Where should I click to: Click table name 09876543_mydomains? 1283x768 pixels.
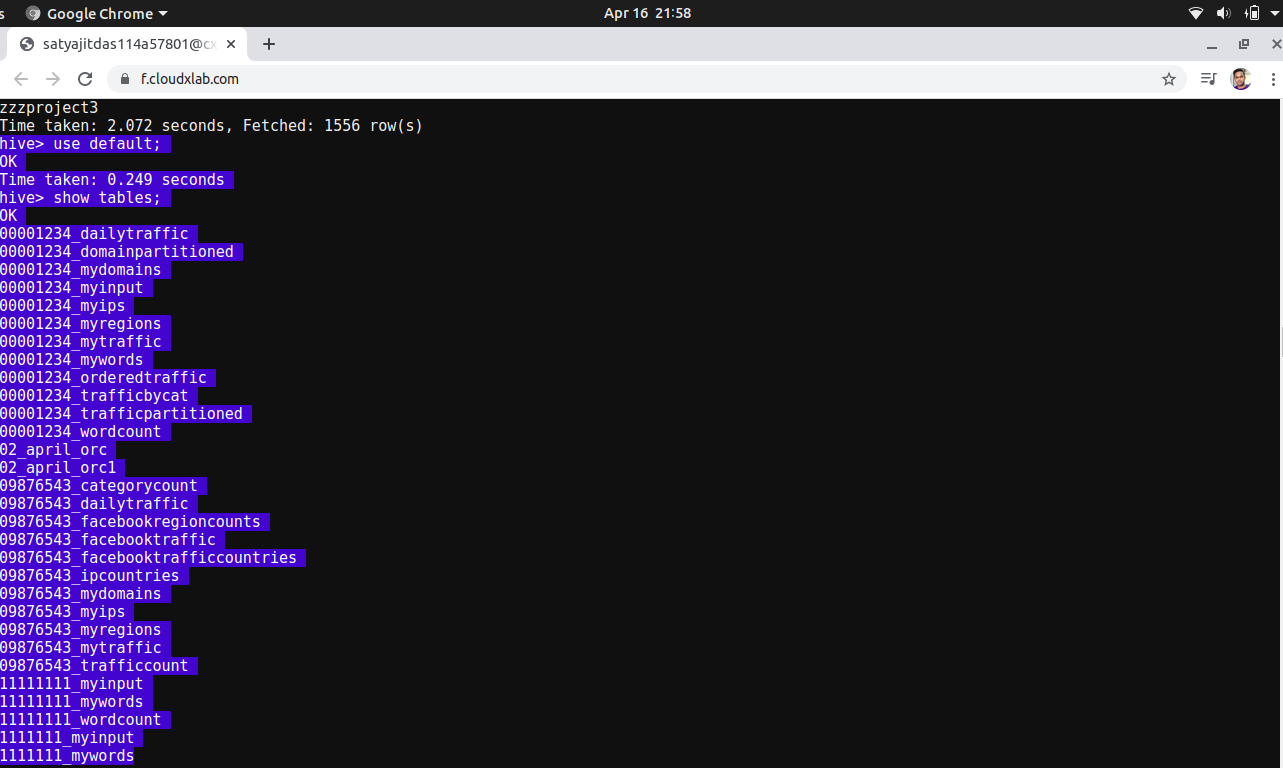[x=81, y=594]
